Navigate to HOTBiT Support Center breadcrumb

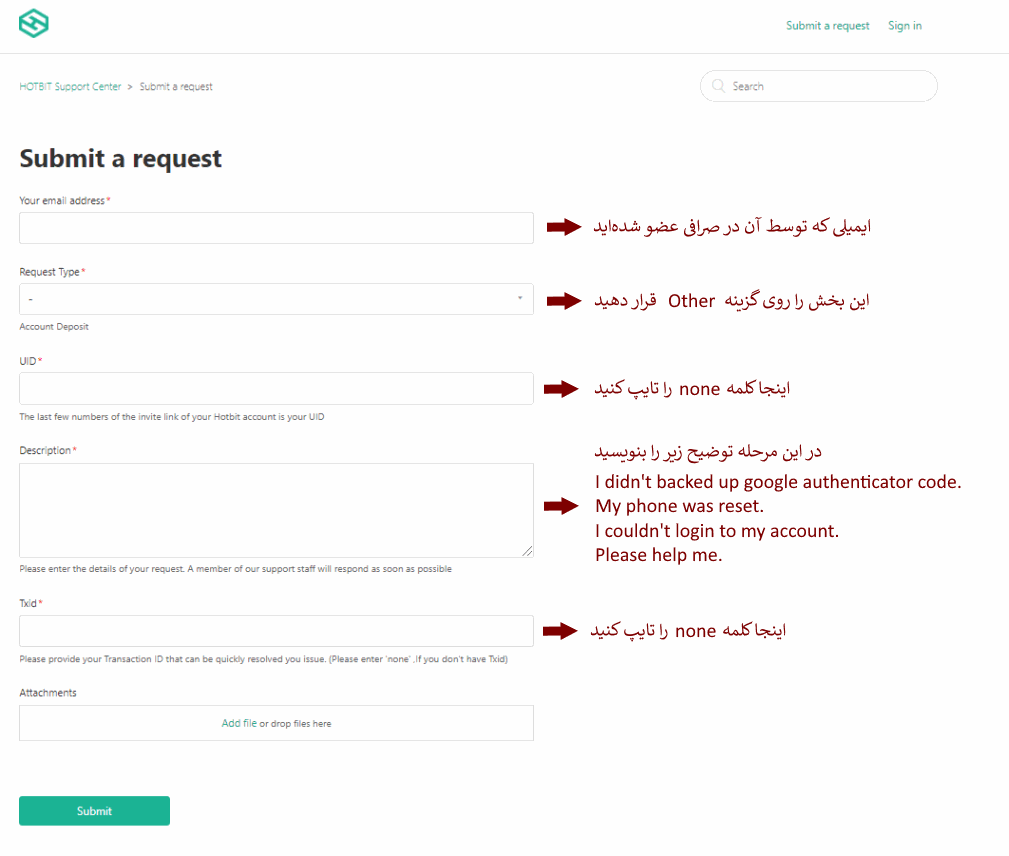(70, 86)
